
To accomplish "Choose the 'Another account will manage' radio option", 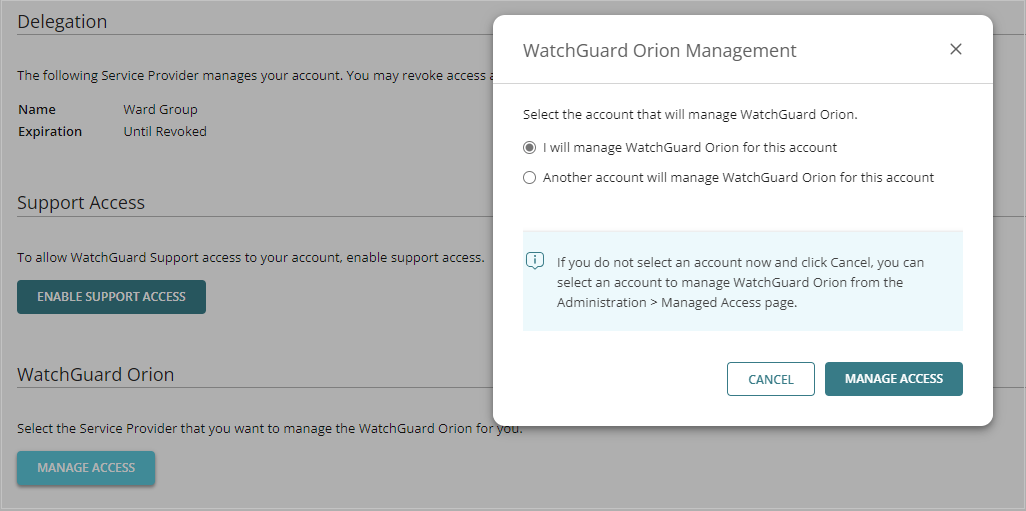I will coord(530,177).
